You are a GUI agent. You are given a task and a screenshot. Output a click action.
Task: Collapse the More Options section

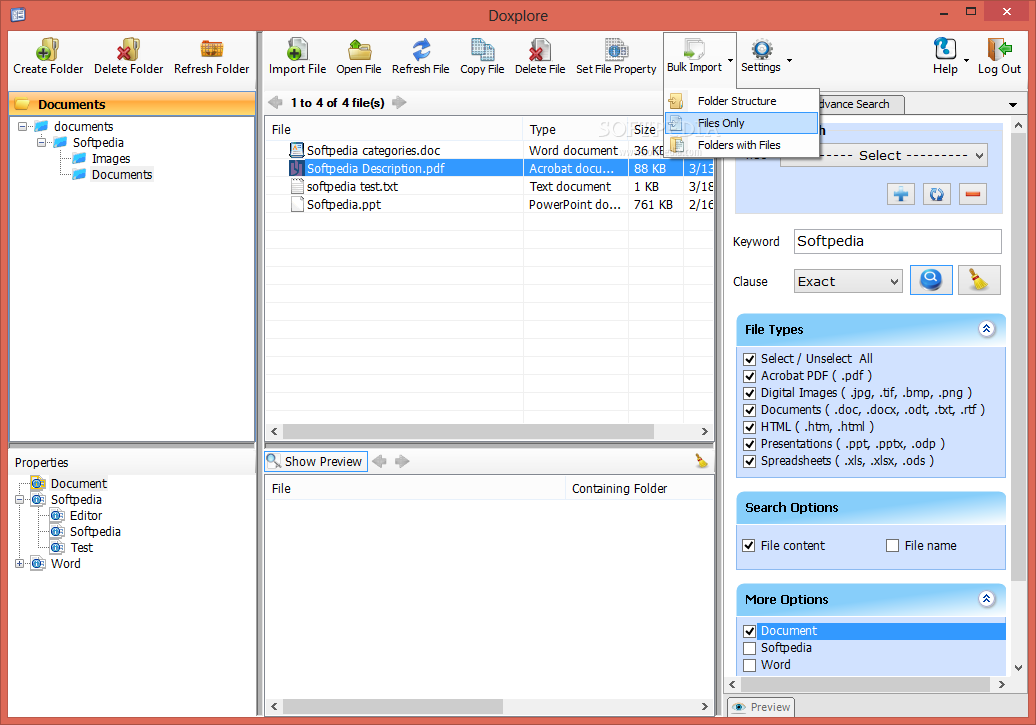pos(986,599)
